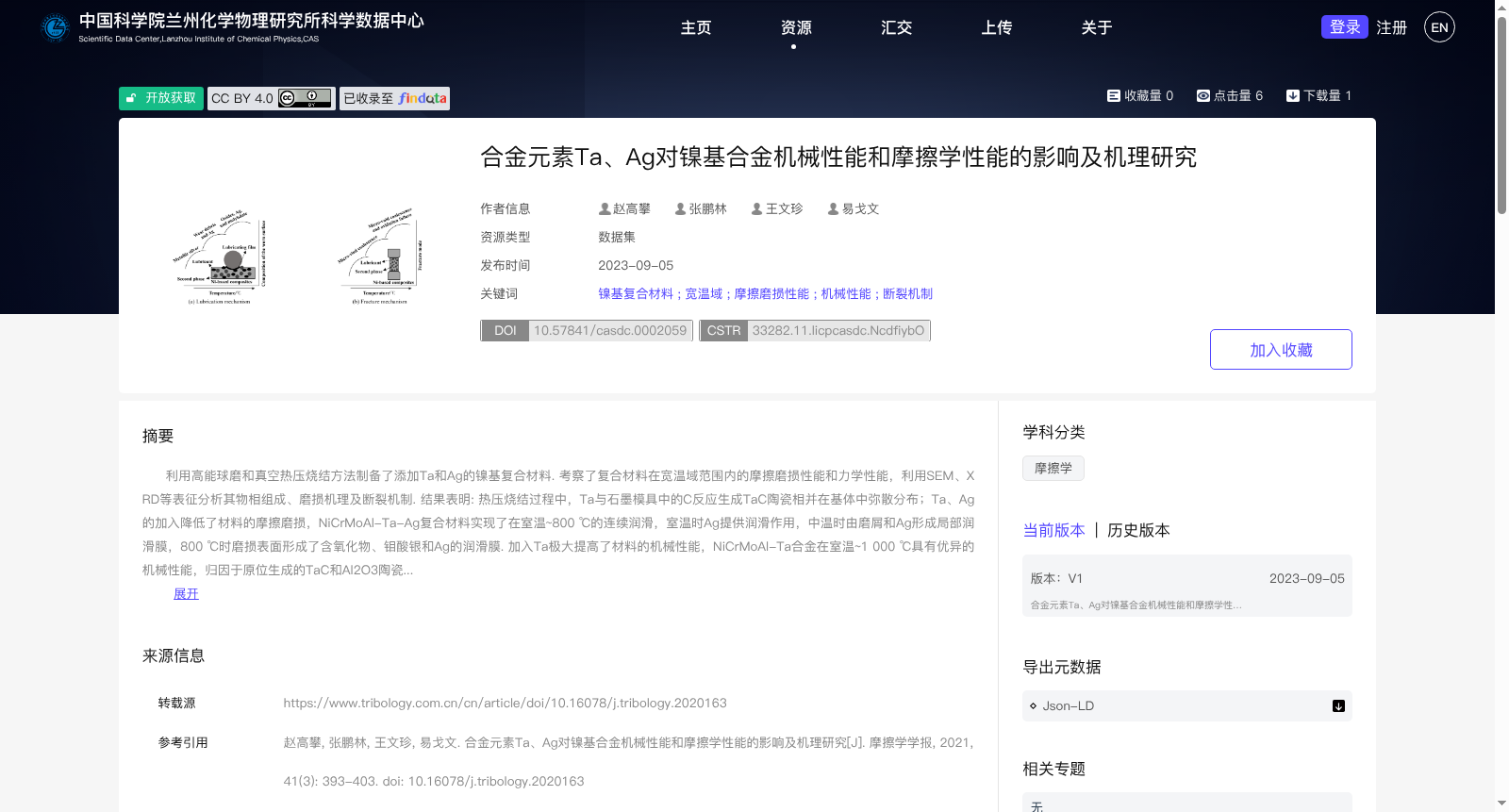Open the 资源 menu item
The image size is (1509, 812).
[796, 27]
